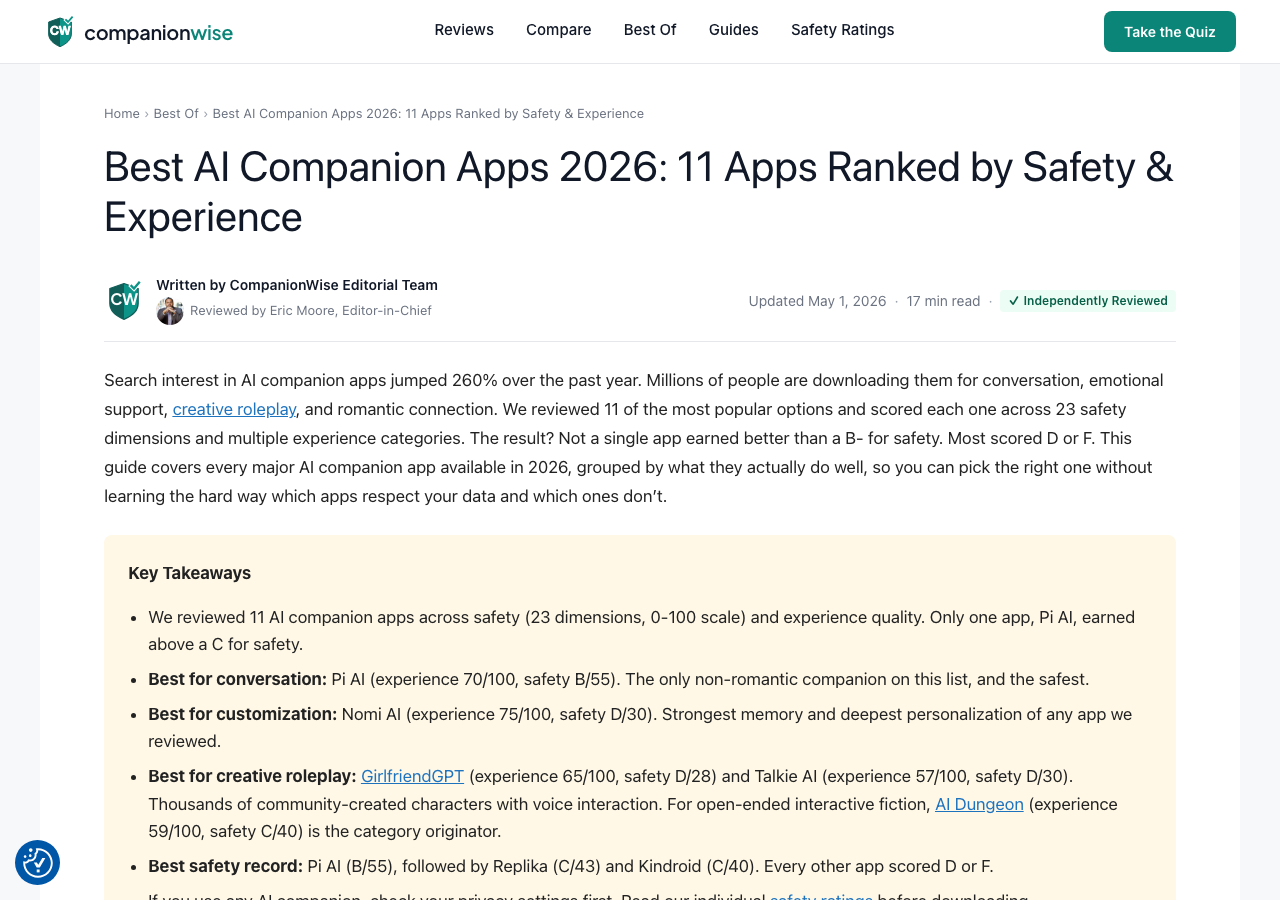Open the Guides navigation item
The height and width of the screenshot is (900, 1280).
[x=734, y=30]
